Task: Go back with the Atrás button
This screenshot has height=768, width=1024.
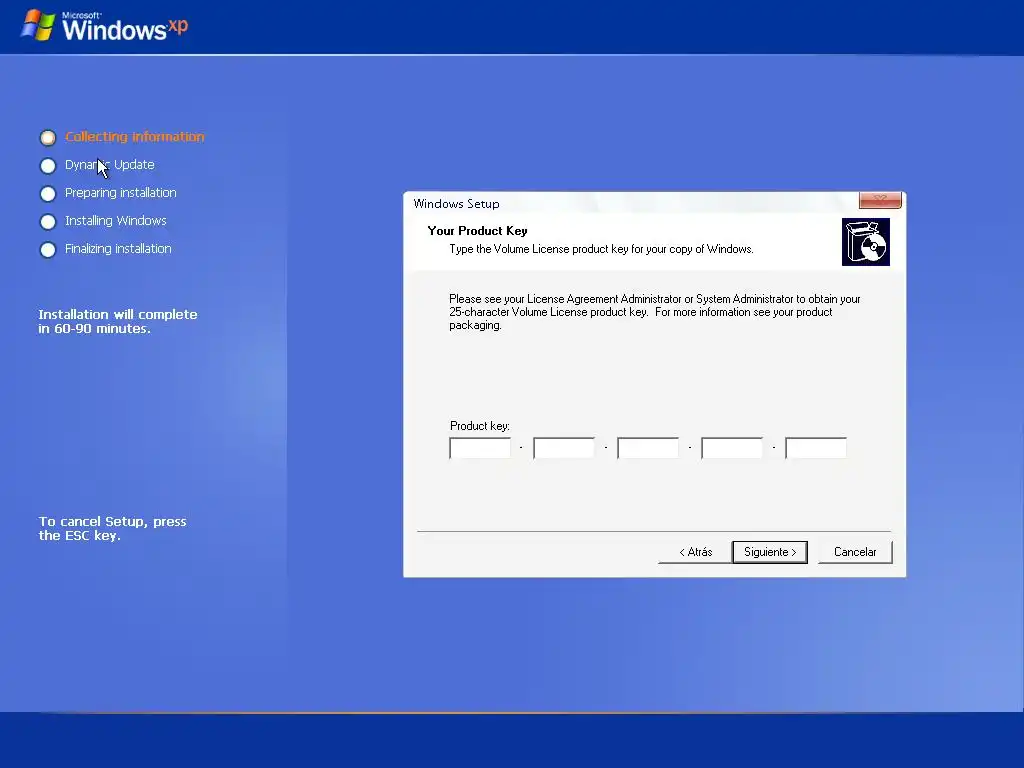Action: (x=695, y=552)
